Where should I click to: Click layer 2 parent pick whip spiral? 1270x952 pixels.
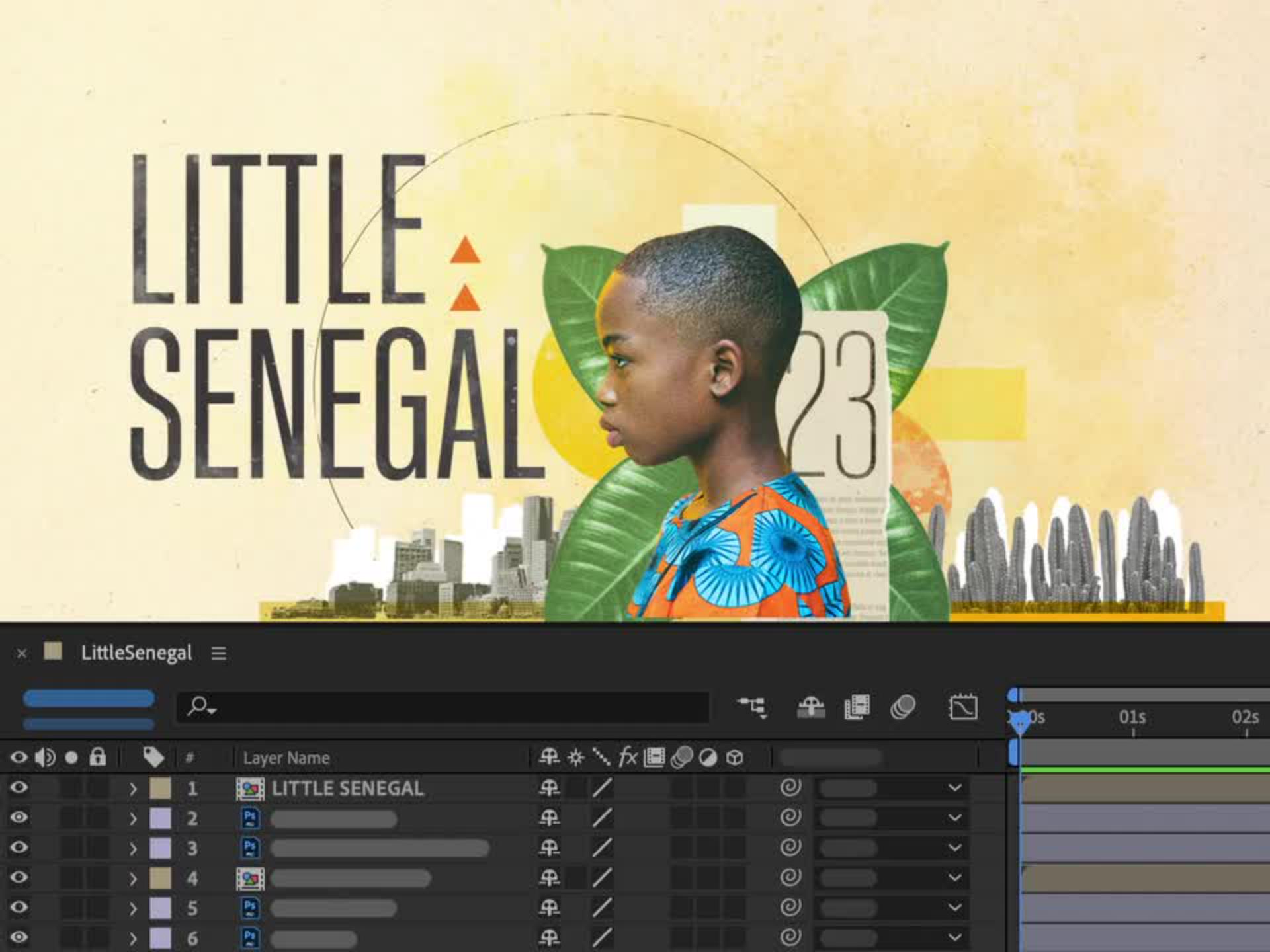click(x=790, y=818)
